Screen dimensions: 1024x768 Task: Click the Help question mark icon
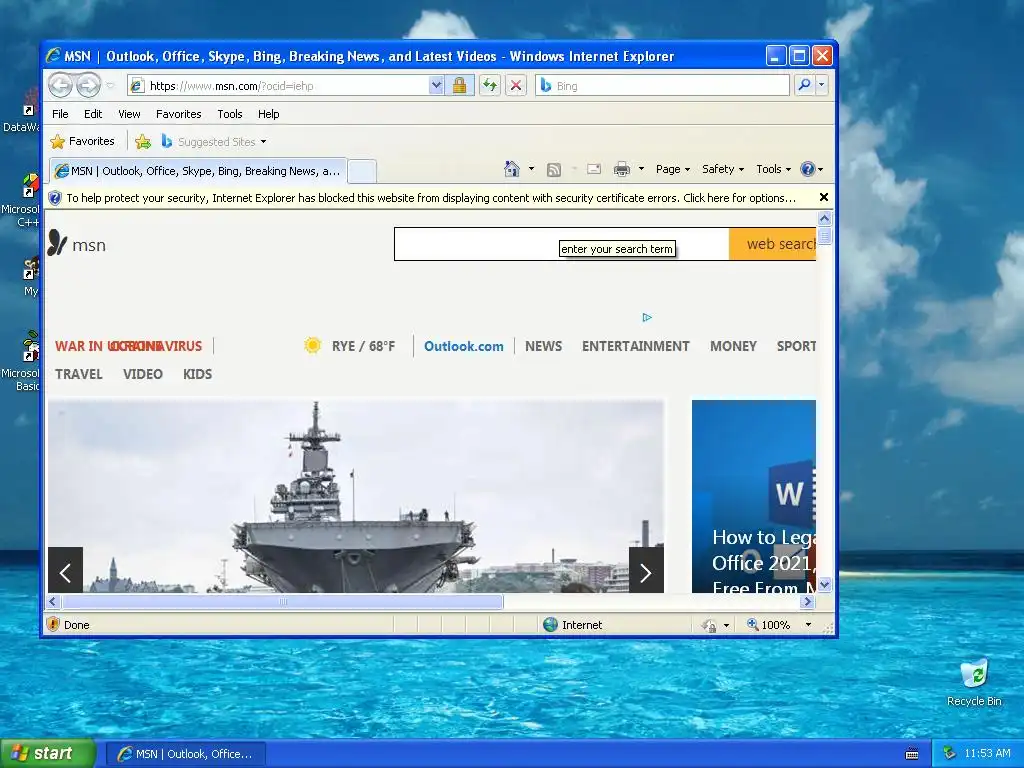[x=808, y=169]
